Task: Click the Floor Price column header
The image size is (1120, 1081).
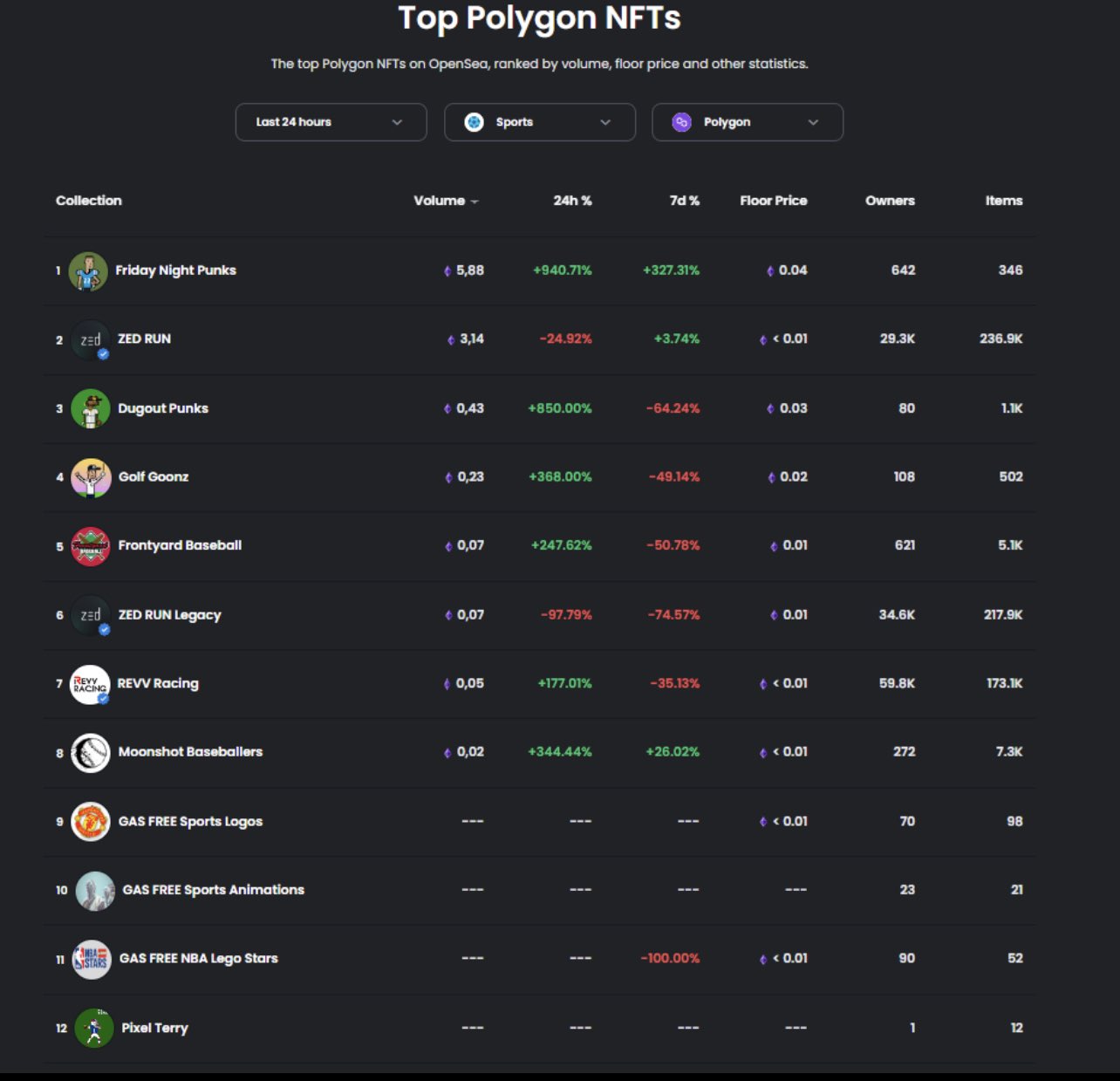Action: click(x=774, y=201)
